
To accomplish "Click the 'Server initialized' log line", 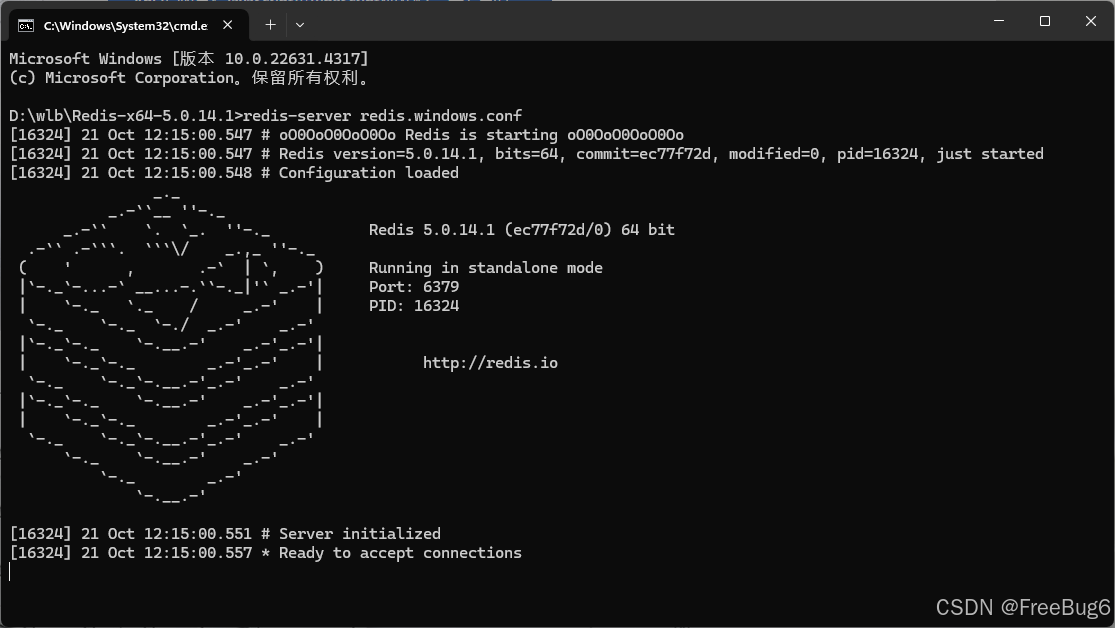I will click(x=225, y=533).
